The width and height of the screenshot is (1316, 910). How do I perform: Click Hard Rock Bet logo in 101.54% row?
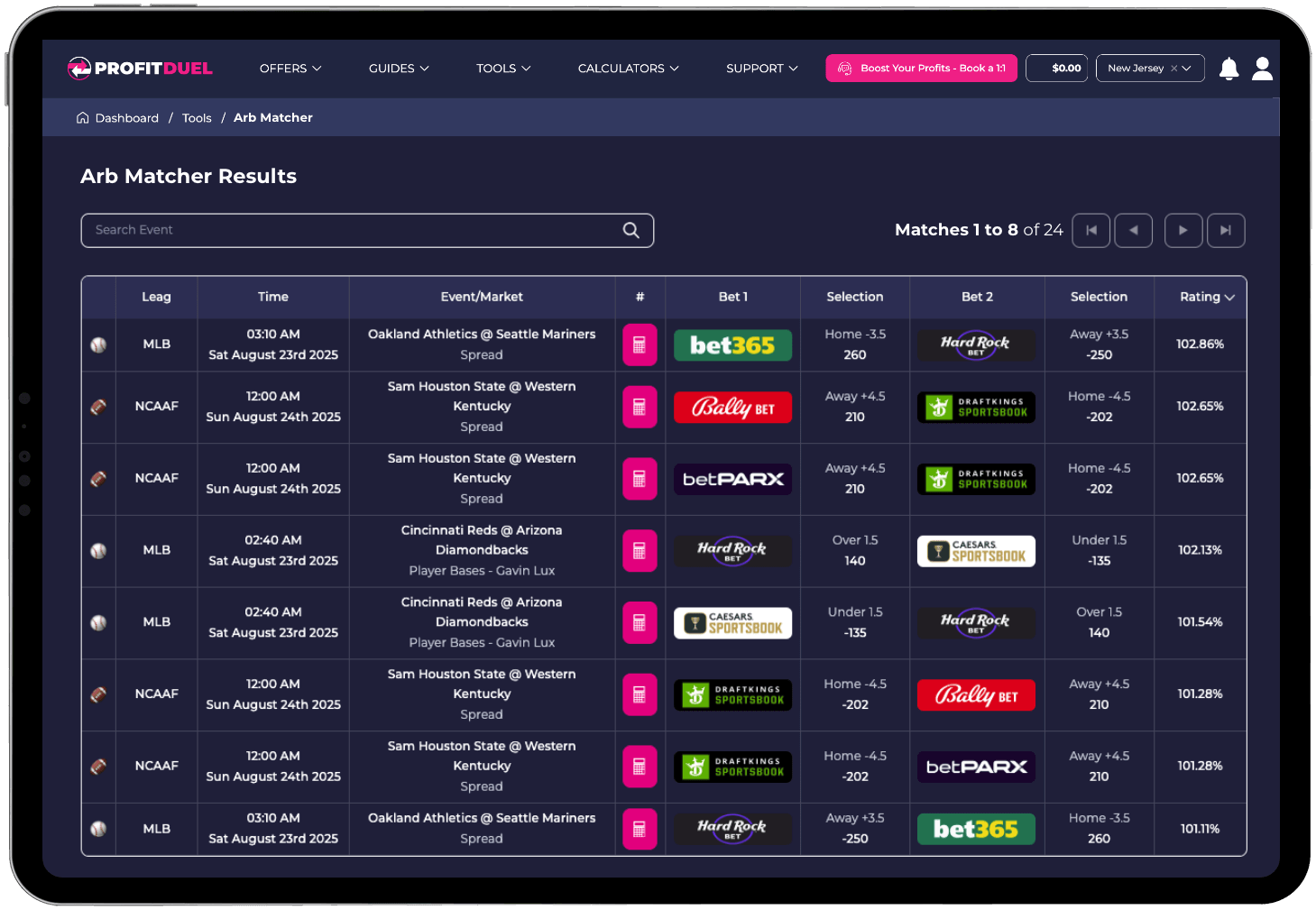click(976, 623)
